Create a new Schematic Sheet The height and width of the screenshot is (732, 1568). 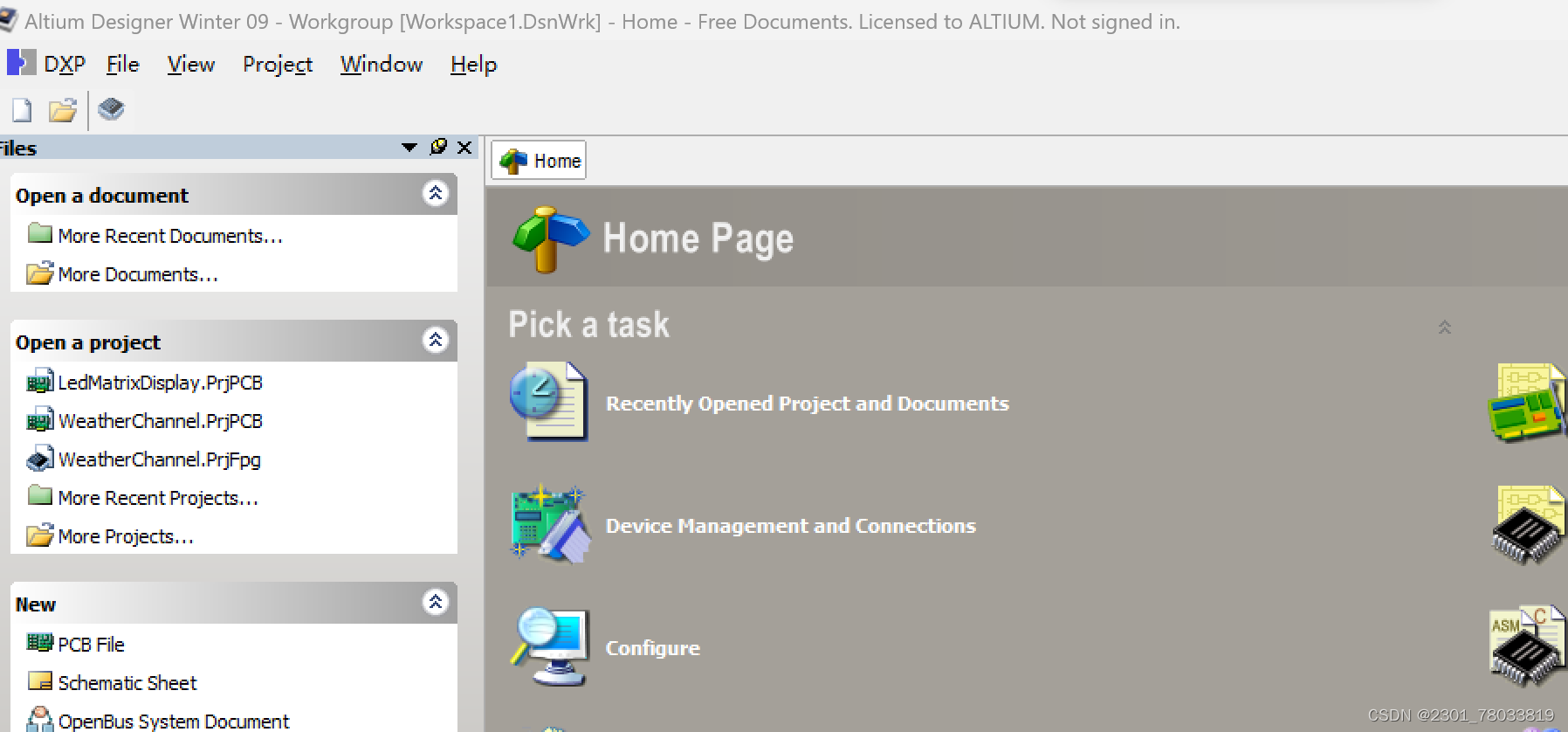click(x=127, y=683)
